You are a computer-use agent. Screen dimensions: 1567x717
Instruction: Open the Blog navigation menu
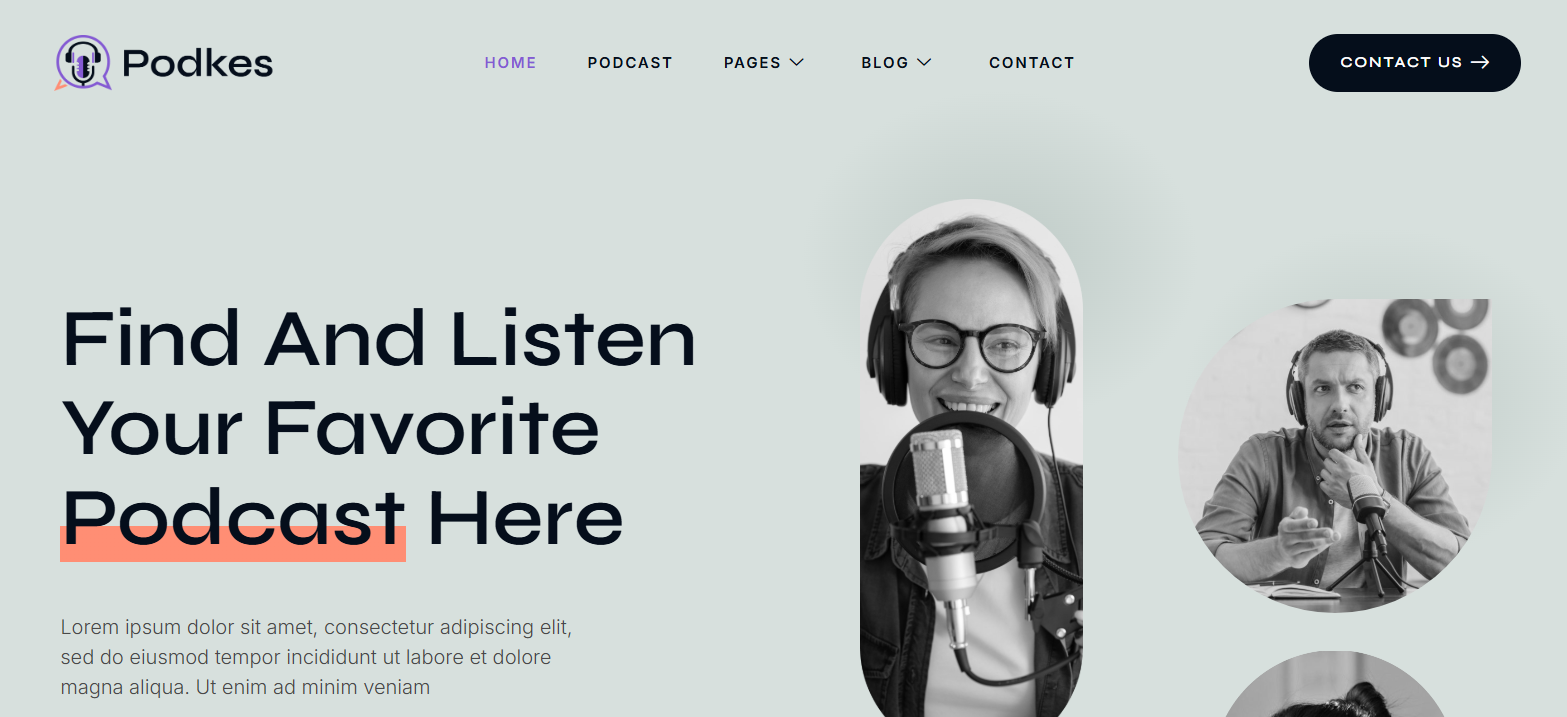[x=897, y=63]
